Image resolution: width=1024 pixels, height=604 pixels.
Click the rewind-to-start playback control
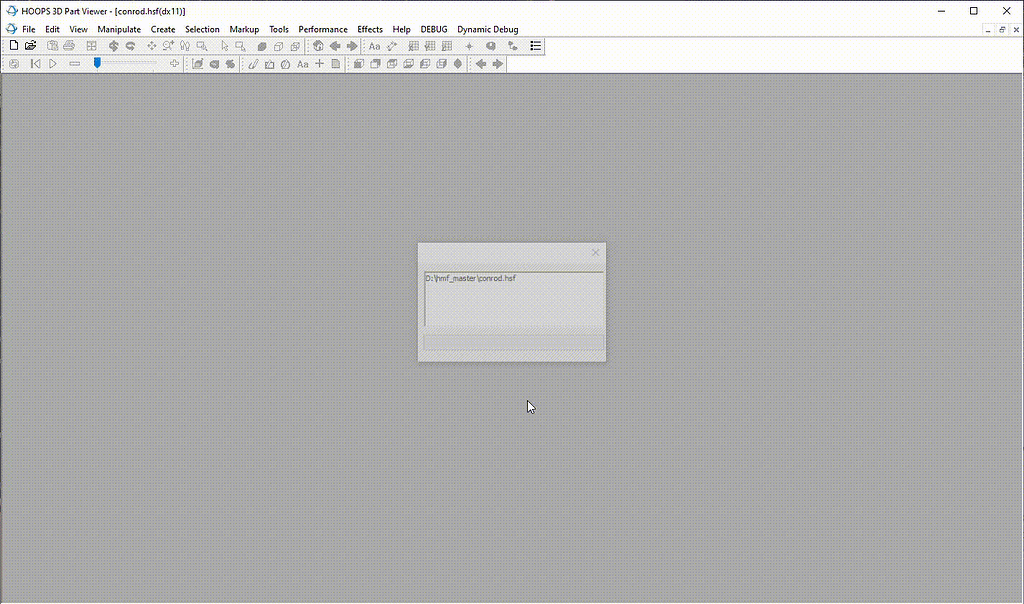[x=34, y=63]
